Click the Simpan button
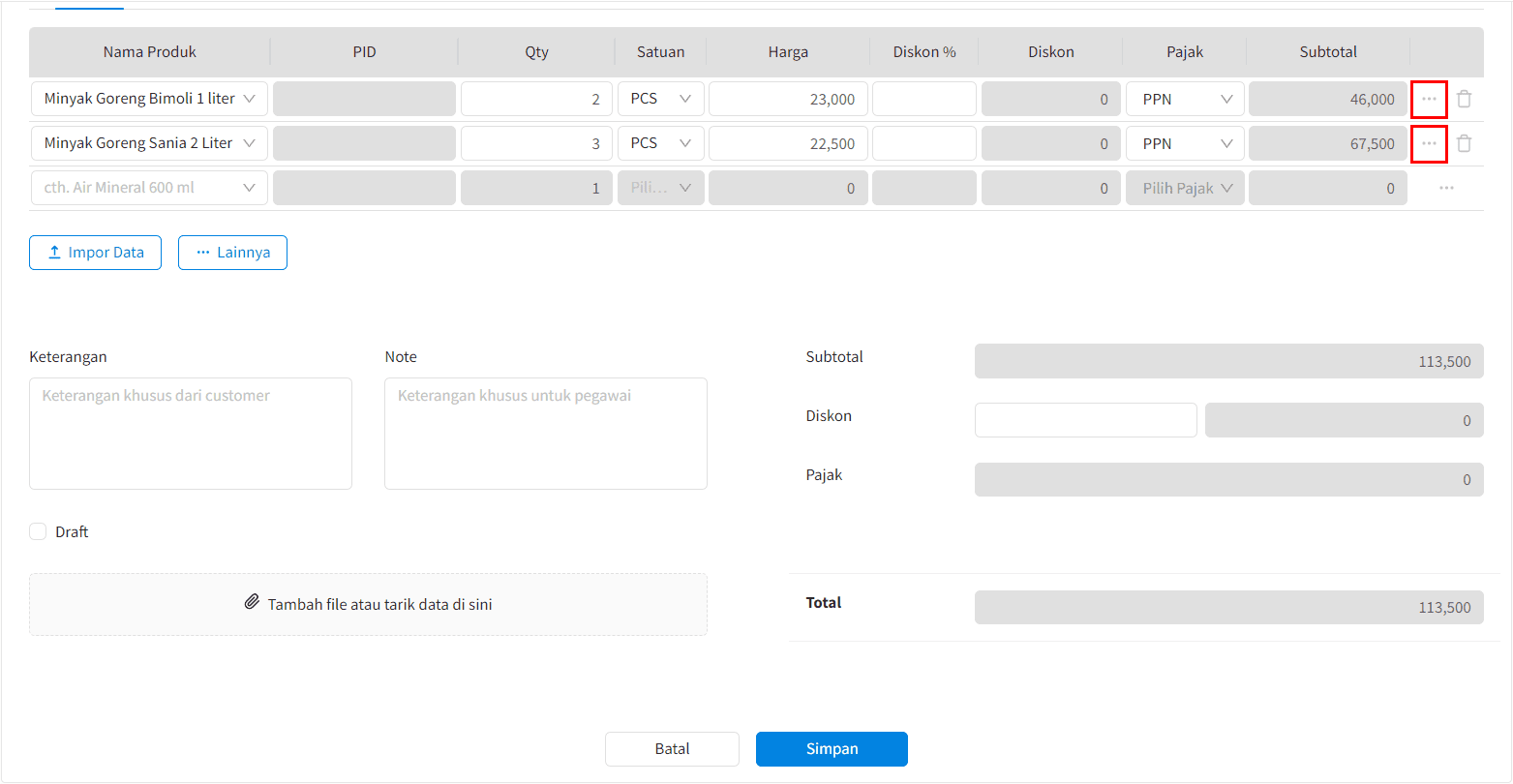Screen dimensions: 1513x784 click(832, 749)
